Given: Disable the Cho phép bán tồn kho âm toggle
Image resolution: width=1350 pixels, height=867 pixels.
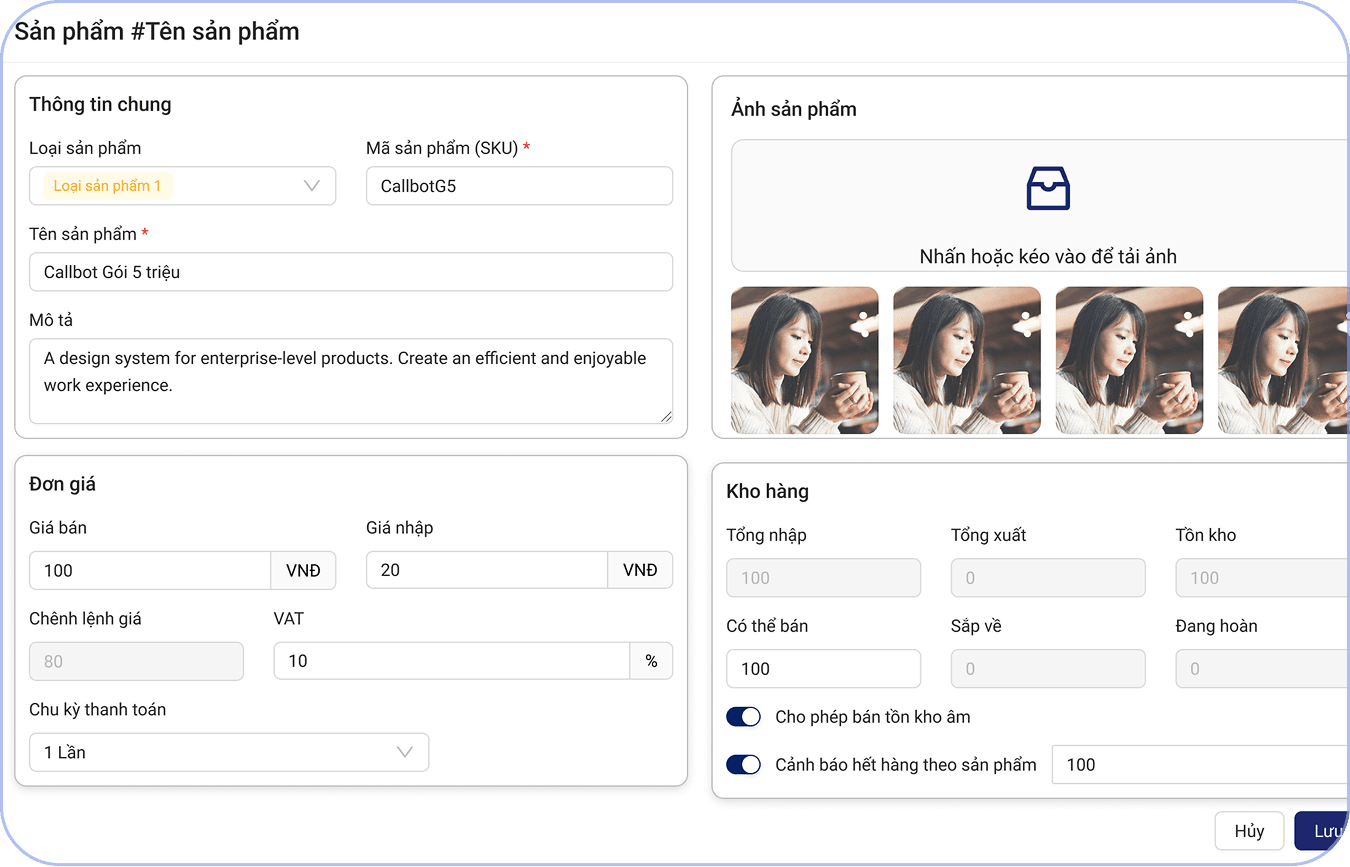Looking at the screenshot, I should (743, 716).
